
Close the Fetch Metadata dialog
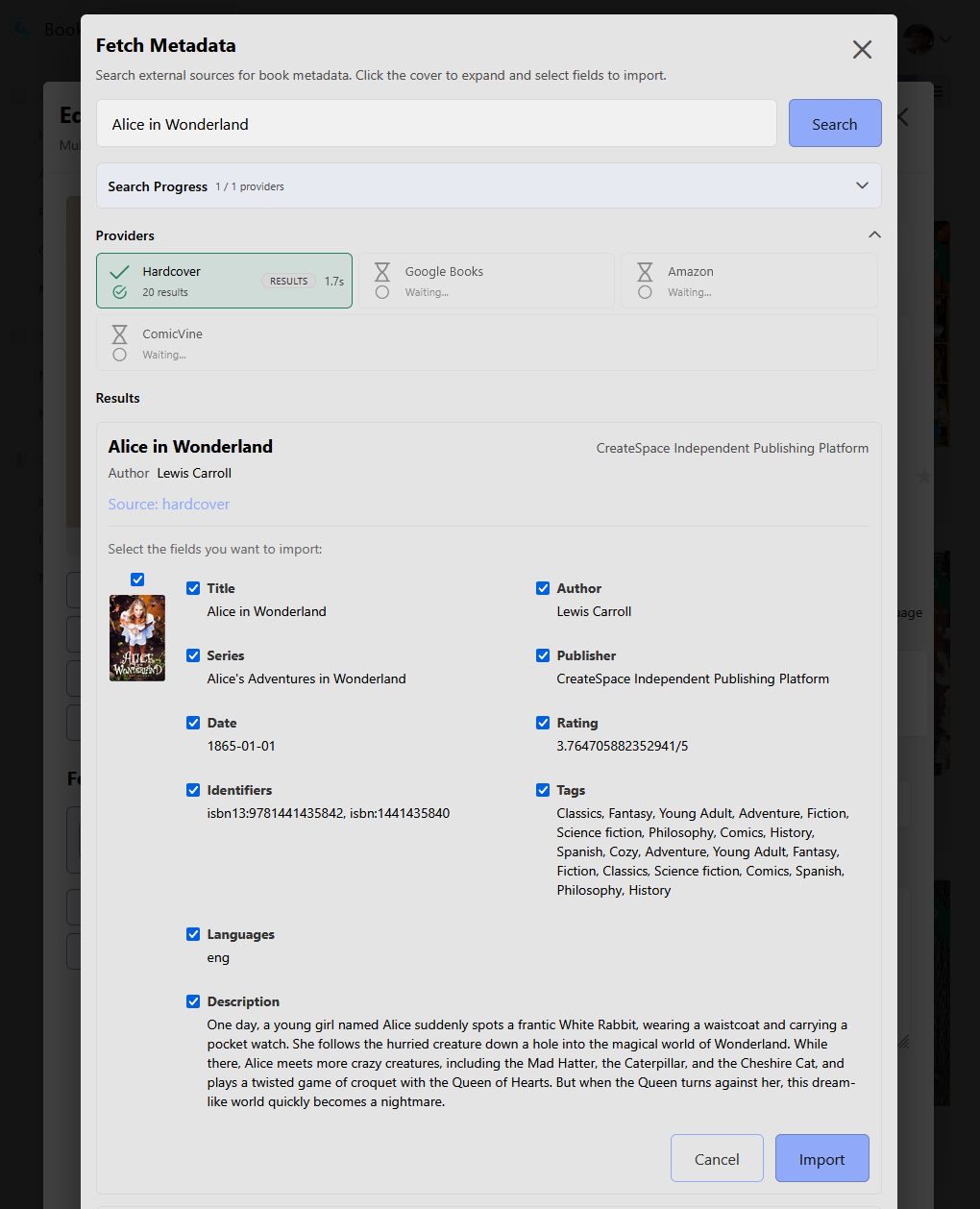tap(862, 50)
